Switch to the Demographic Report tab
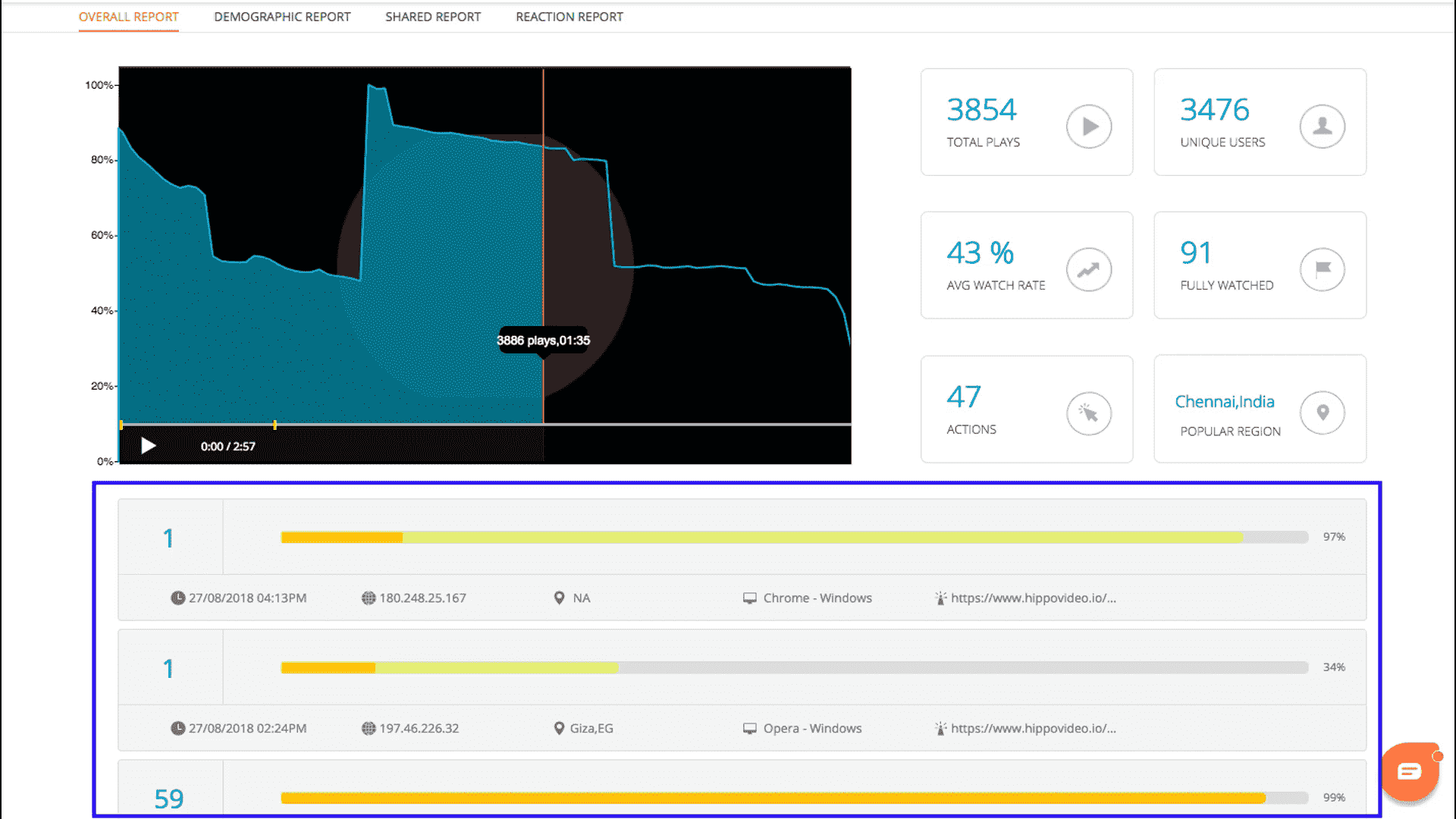 (x=282, y=16)
